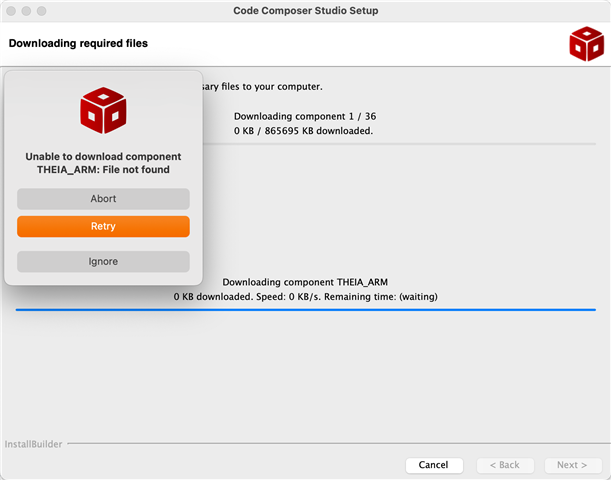Click the Code Composer Studio cube logo in header

[584, 44]
